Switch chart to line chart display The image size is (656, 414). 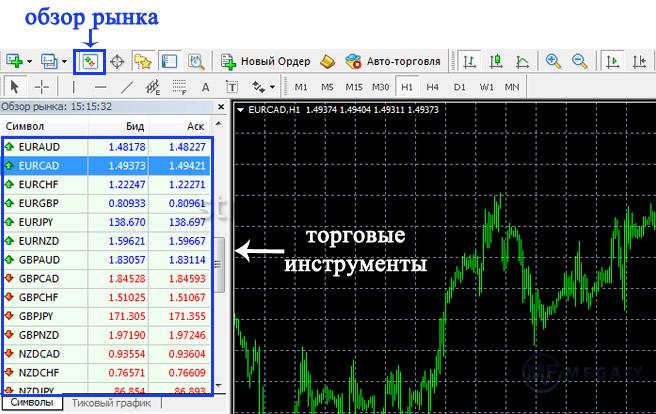coord(522,61)
